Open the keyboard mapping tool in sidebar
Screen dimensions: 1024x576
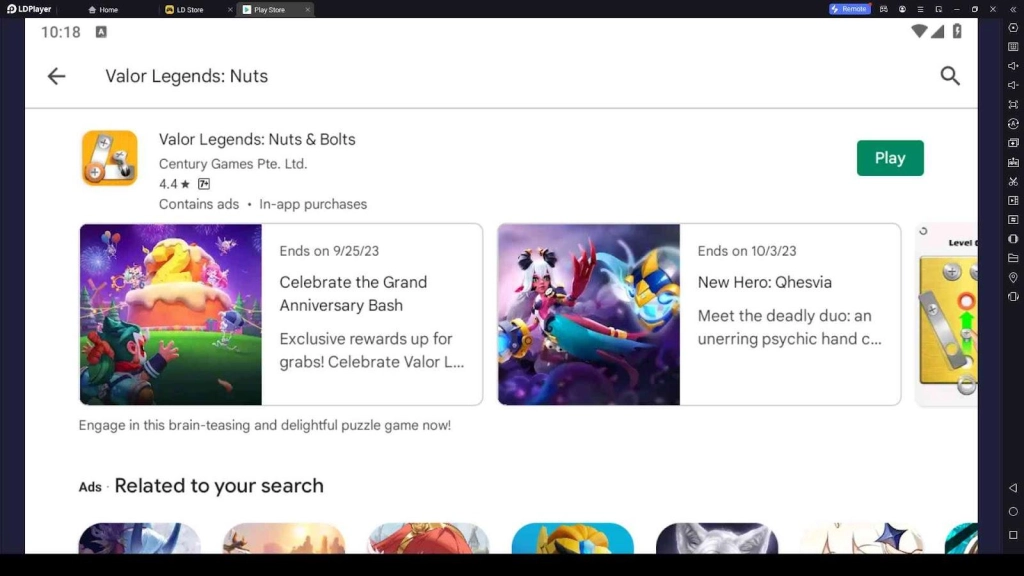click(1013, 47)
